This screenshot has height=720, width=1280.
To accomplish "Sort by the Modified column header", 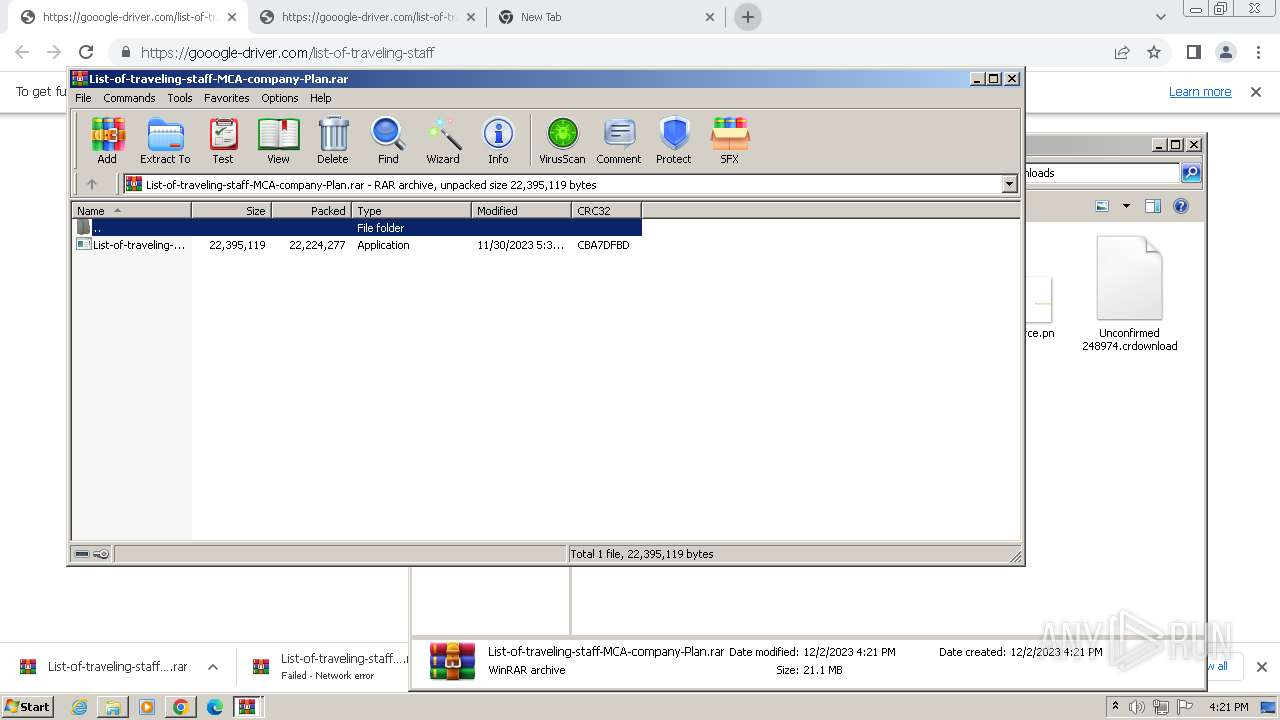I will (521, 211).
